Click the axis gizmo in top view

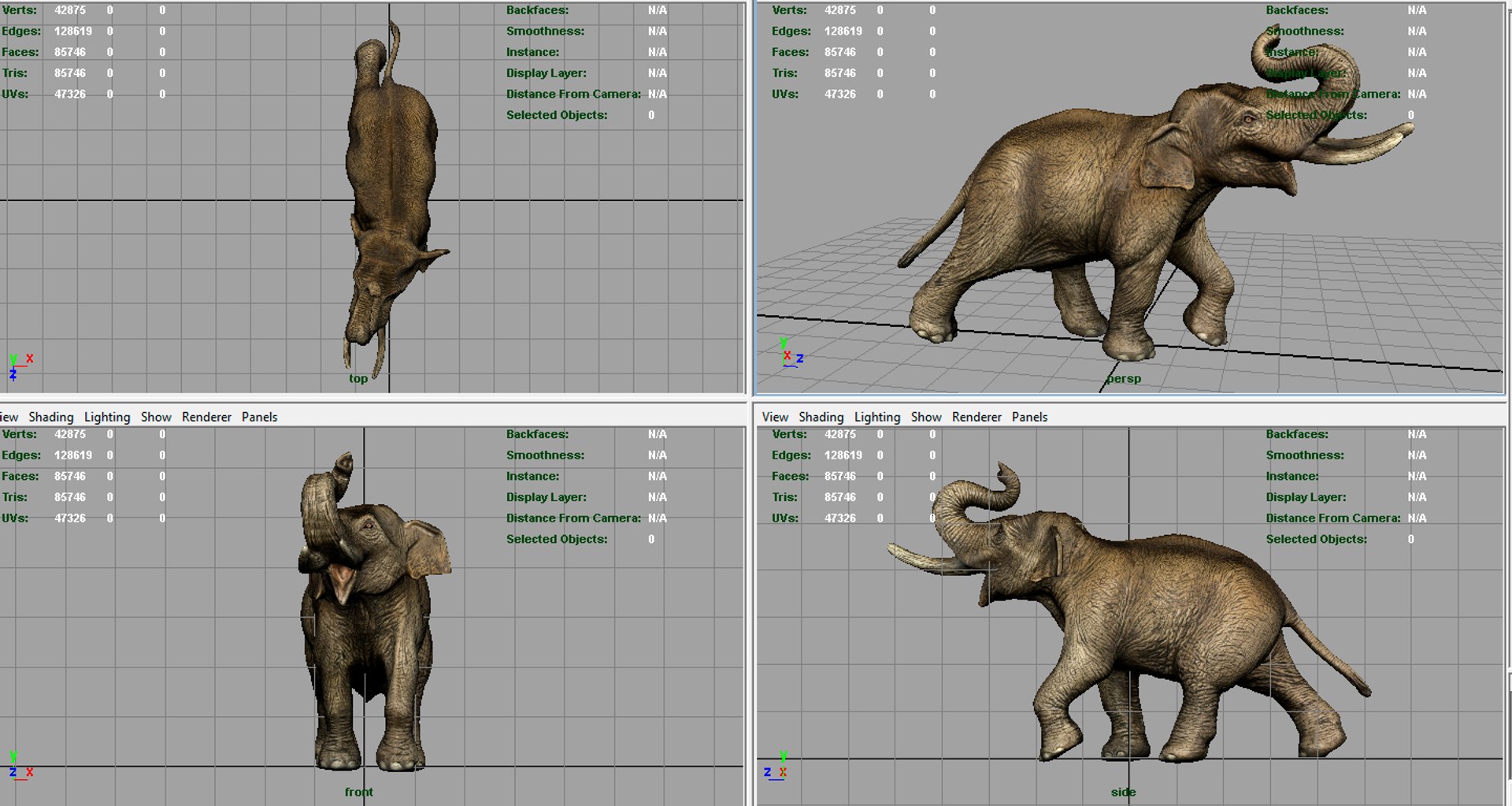(20, 366)
